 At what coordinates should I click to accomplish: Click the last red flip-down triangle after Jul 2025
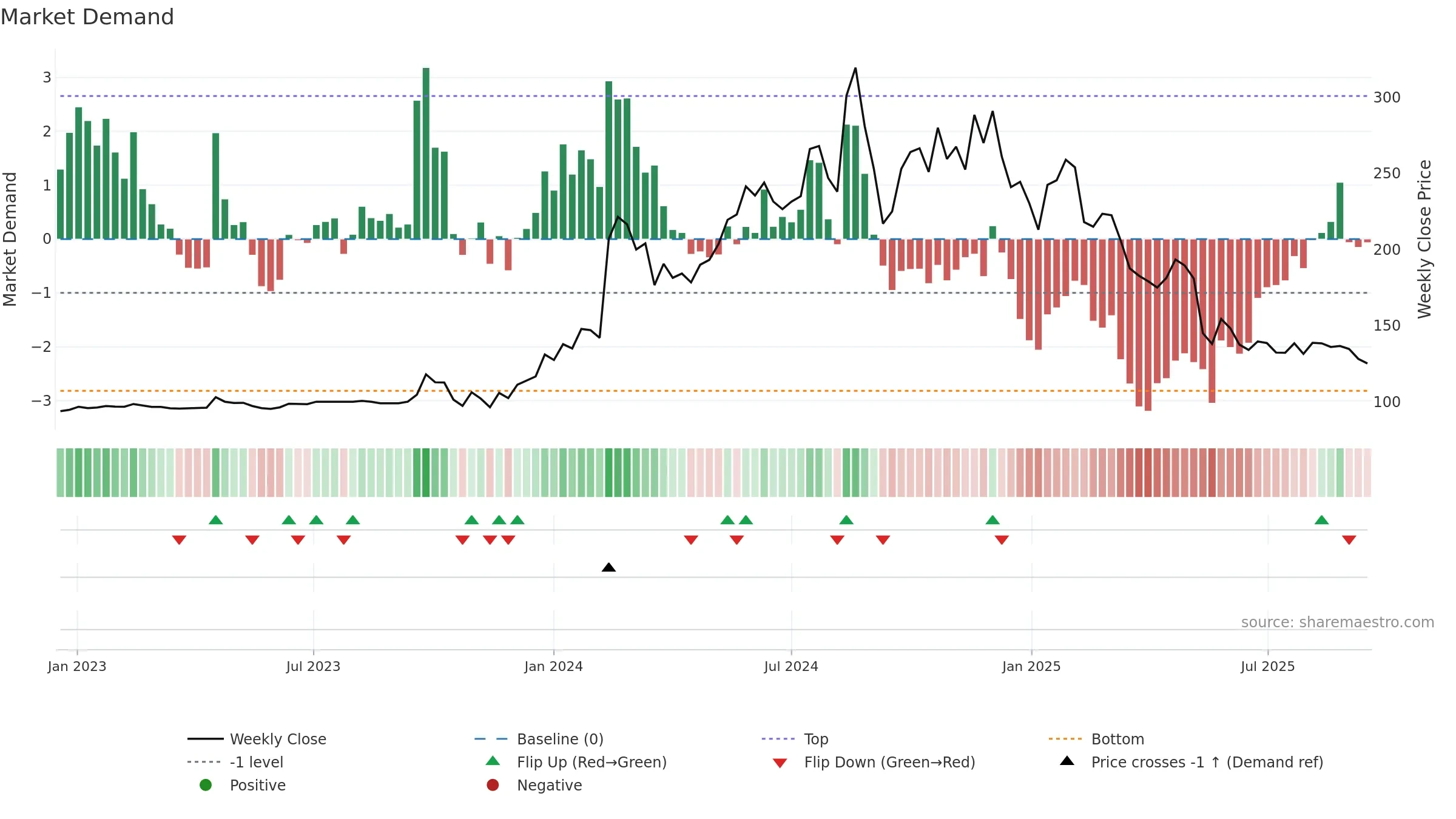click(x=1349, y=540)
